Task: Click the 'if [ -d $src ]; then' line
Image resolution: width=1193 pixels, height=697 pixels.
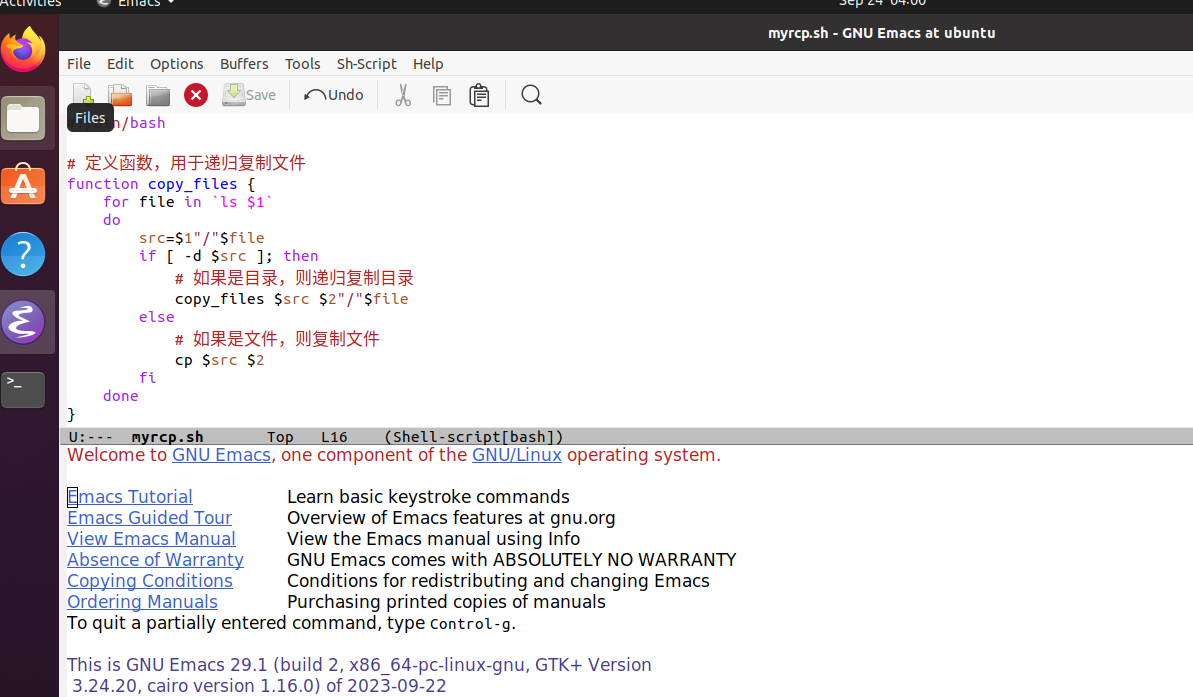Action: click(x=228, y=256)
